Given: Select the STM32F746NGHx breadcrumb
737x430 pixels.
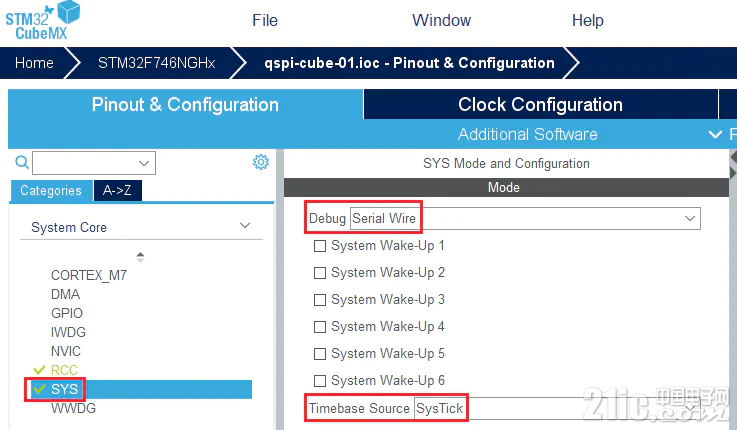Looking at the screenshot, I should pyautogui.click(x=157, y=63).
